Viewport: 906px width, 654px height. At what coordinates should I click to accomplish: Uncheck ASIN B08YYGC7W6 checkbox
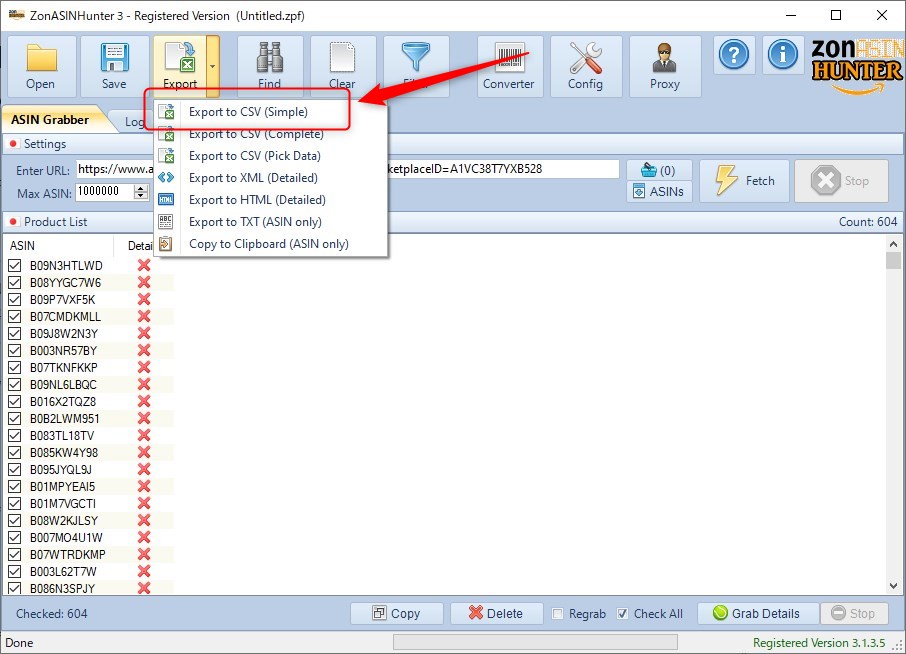(x=14, y=283)
